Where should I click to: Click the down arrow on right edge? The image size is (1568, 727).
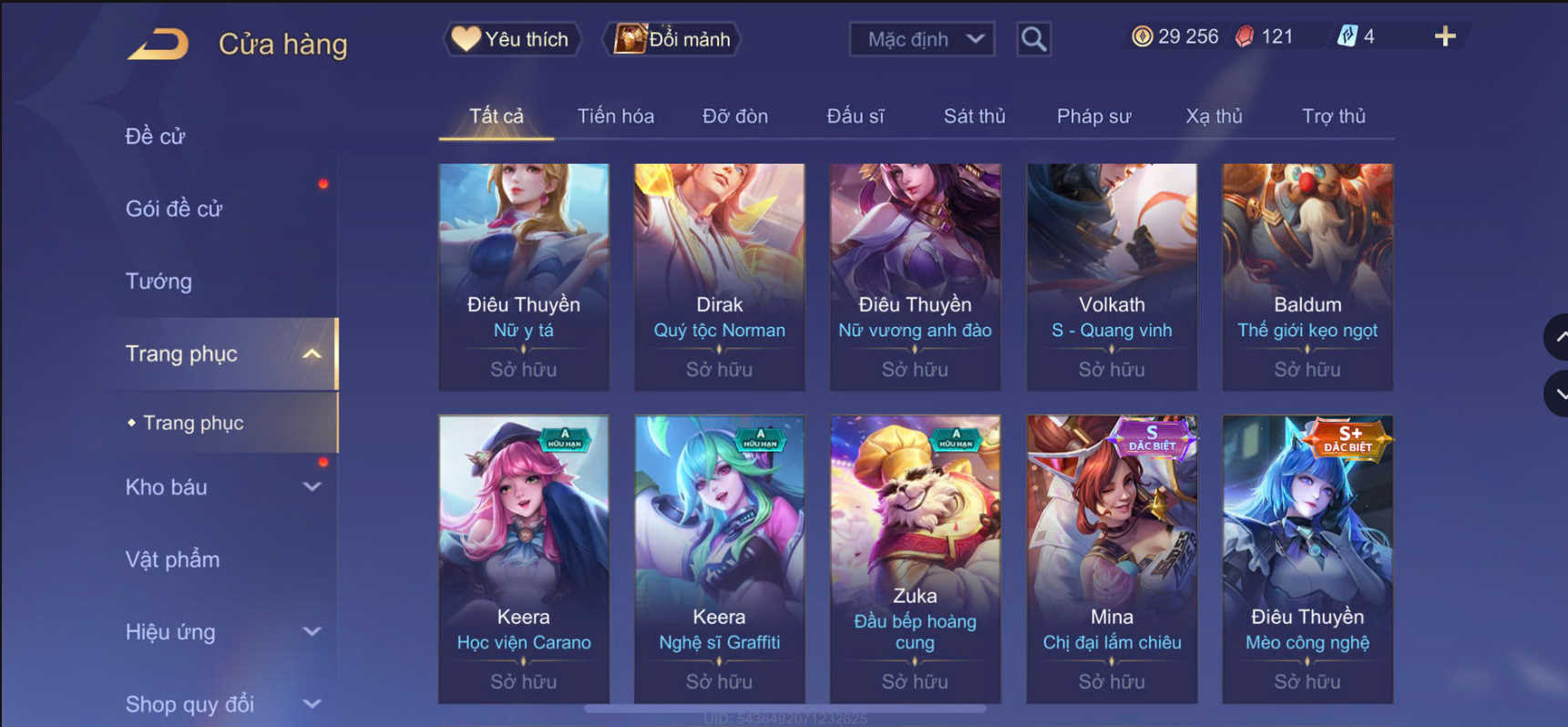[x=1557, y=394]
